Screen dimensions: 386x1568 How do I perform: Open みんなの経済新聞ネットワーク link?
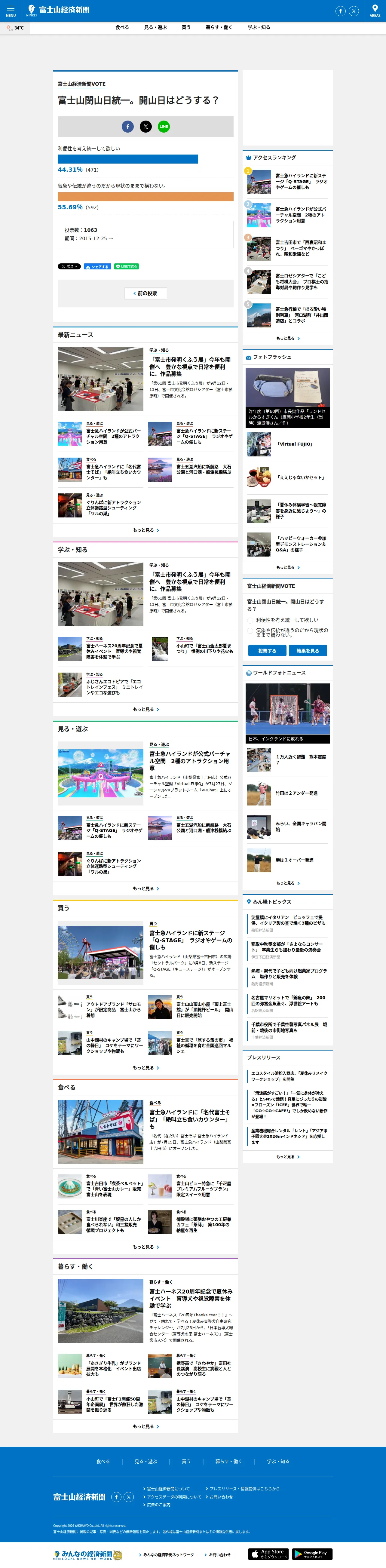[167, 1554]
